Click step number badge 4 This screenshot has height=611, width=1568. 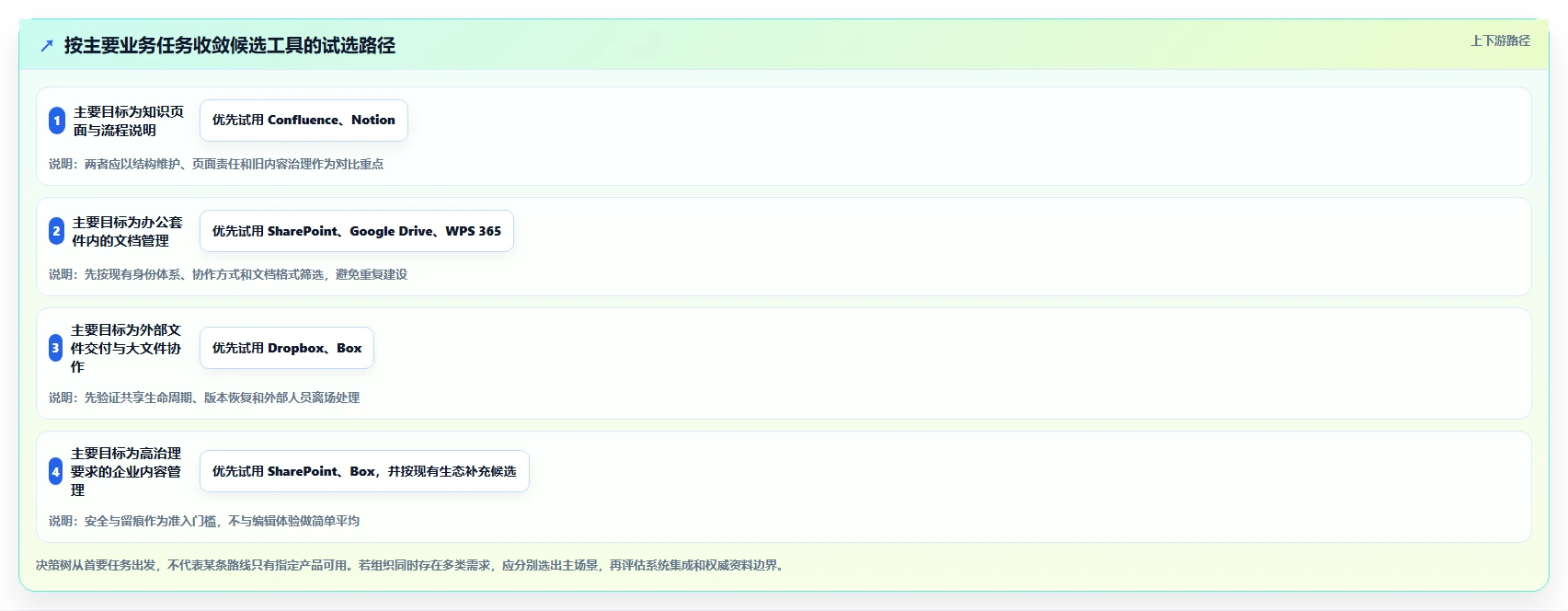pos(55,471)
